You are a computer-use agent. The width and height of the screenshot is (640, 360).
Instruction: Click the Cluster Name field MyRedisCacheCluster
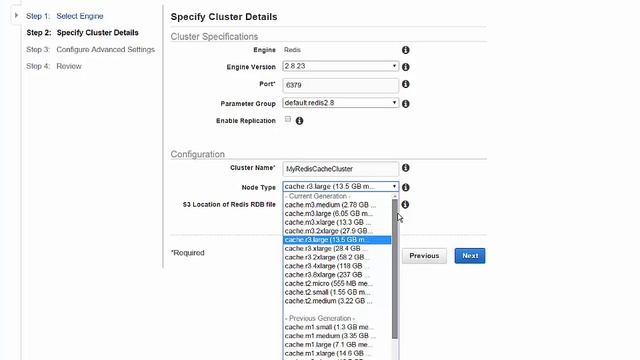pyautogui.click(x=340, y=169)
